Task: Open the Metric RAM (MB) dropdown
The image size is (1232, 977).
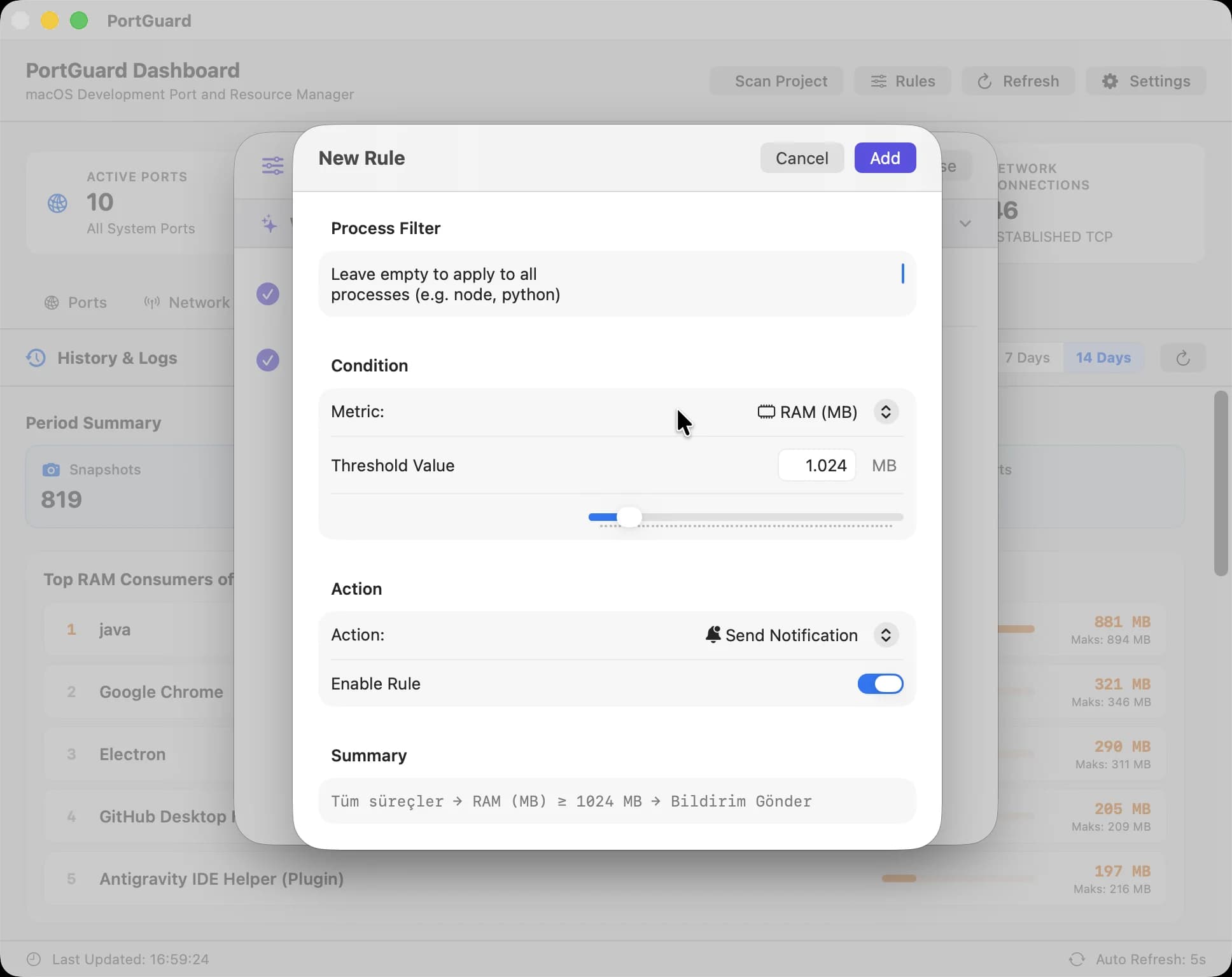Action: [886, 412]
